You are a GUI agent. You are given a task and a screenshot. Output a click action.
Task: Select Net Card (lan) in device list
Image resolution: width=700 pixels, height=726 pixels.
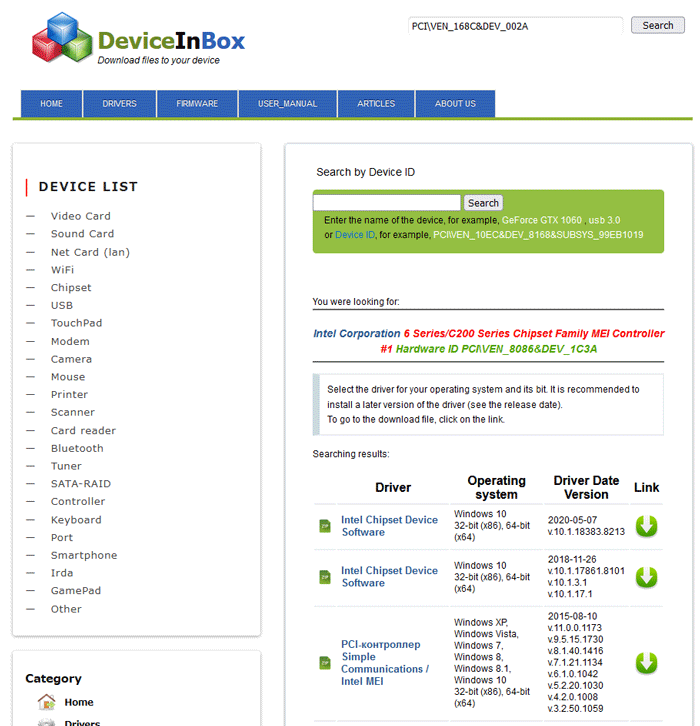pos(90,252)
